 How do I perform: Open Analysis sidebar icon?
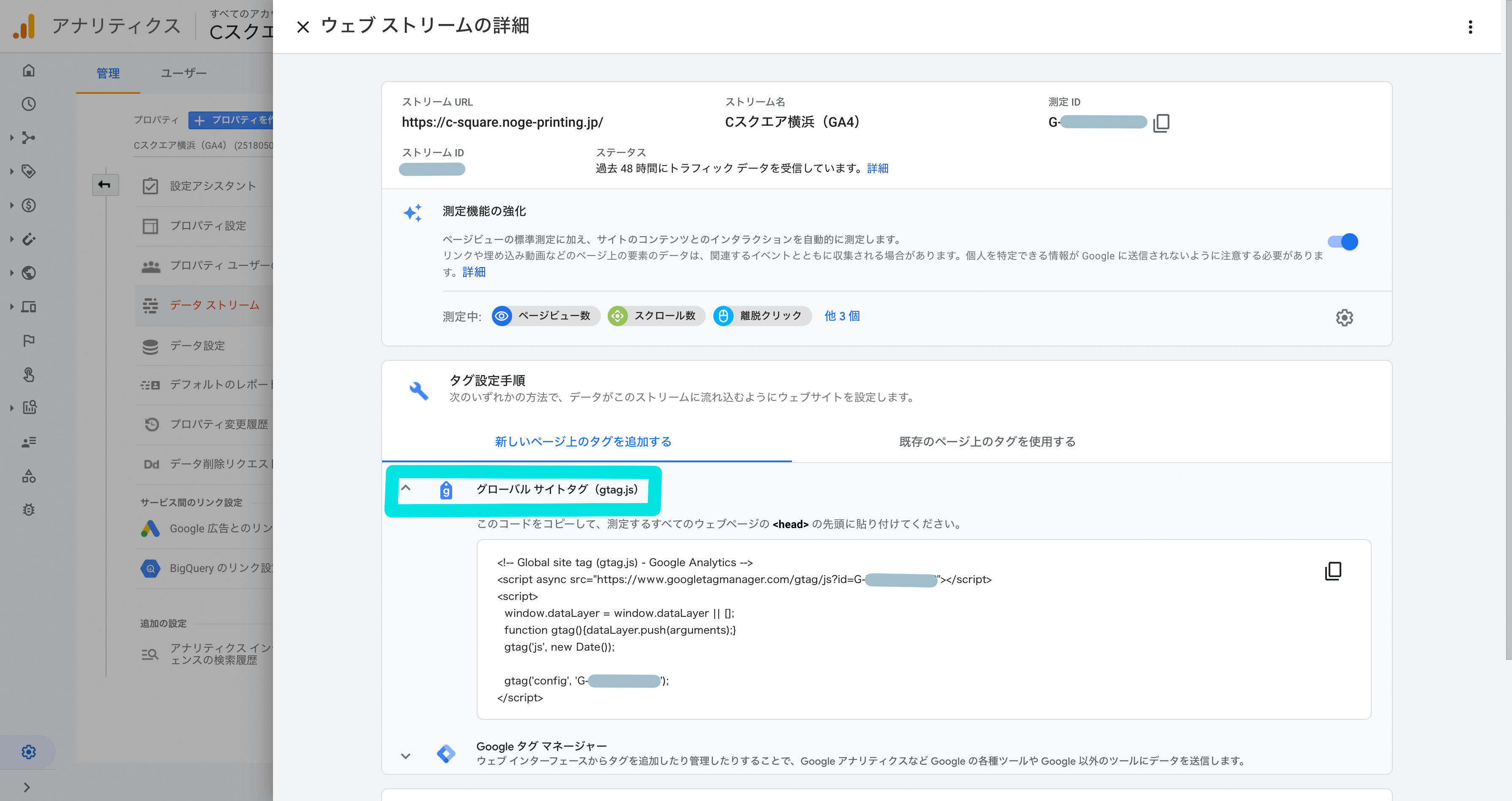coord(28,408)
